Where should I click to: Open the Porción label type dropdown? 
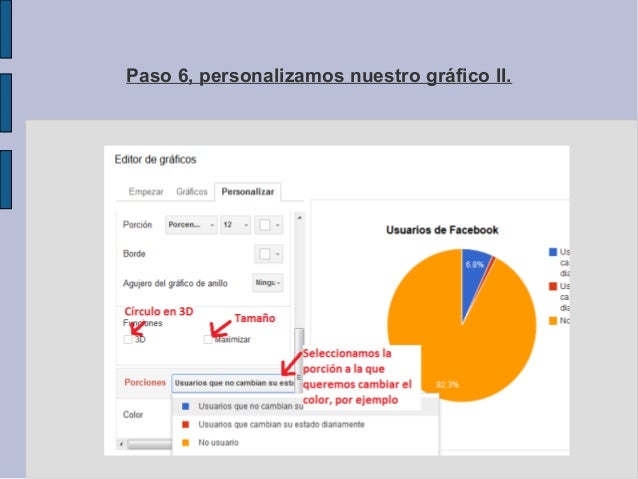click(x=191, y=225)
